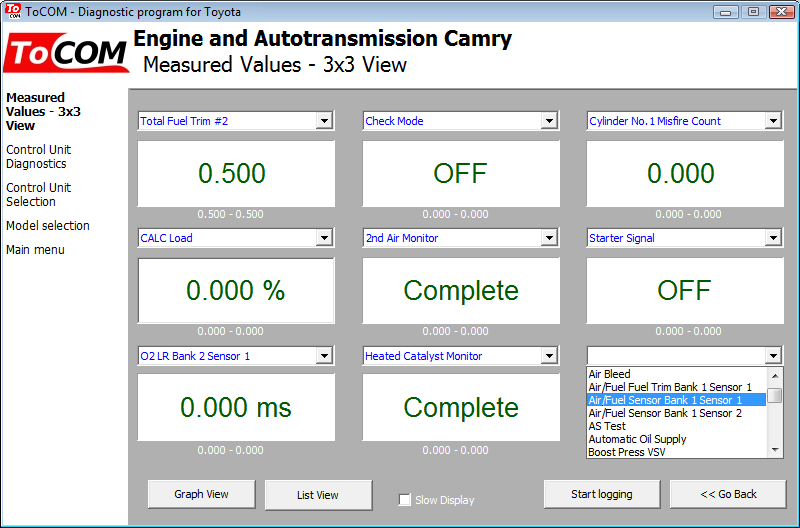Screen dimensions: 800x528
Task: Open Model selection from sidebar
Action: click(x=48, y=226)
